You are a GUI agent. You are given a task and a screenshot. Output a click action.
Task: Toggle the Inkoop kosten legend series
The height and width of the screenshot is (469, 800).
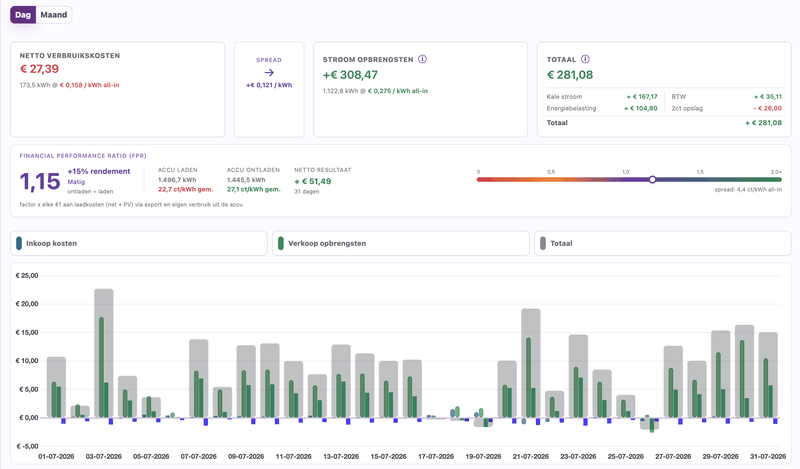pyautogui.click(x=139, y=243)
